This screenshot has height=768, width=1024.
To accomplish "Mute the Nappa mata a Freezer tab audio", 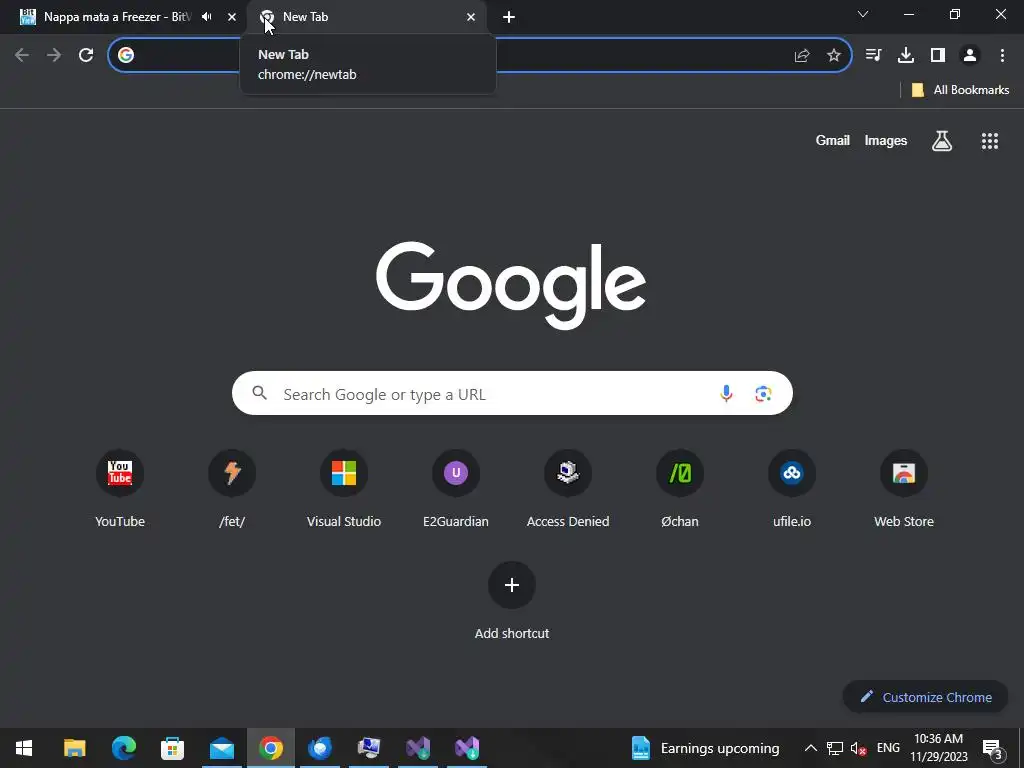I will (207, 17).
